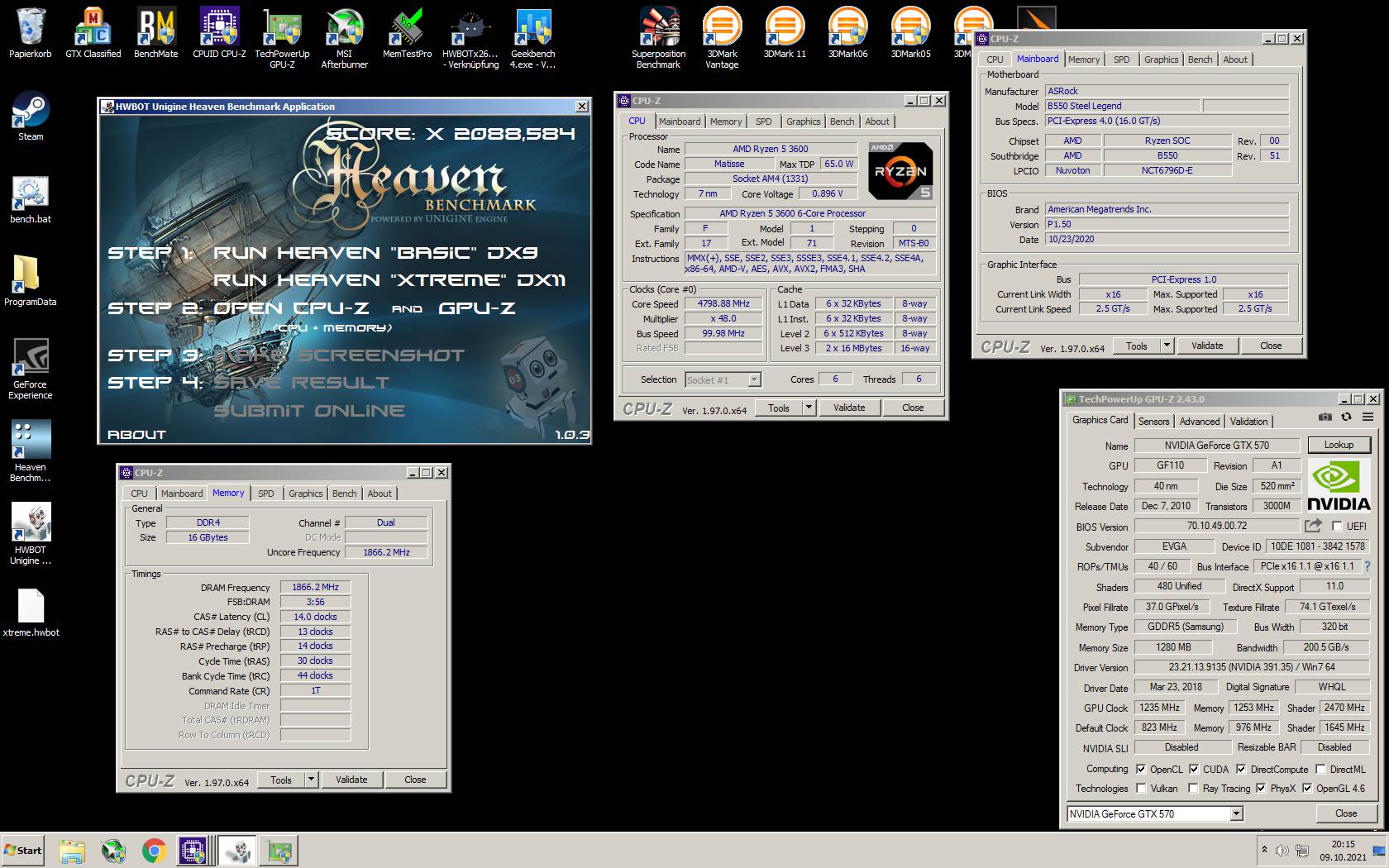Toggle the OpenGL 4.6 checkbox
The width and height of the screenshot is (1389, 868).
1307,789
